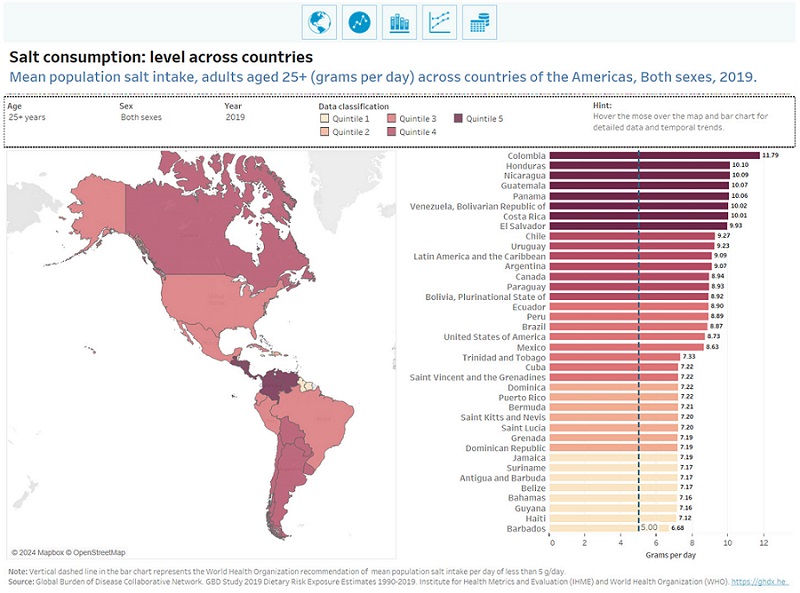Click Mexico on the map
Viewport: 800px width, 593px height.
point(209,342)
